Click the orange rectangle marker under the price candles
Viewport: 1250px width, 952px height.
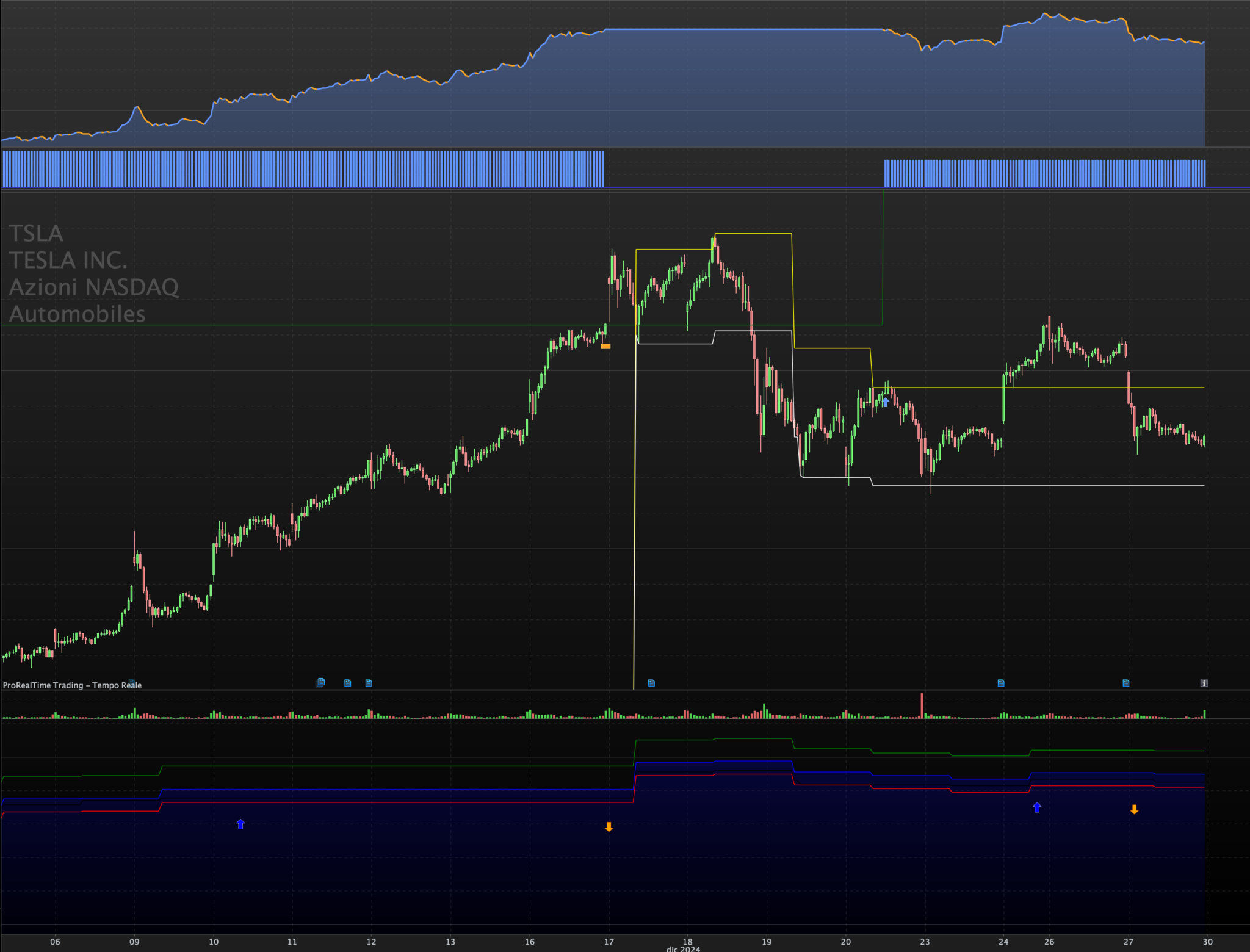605,346
